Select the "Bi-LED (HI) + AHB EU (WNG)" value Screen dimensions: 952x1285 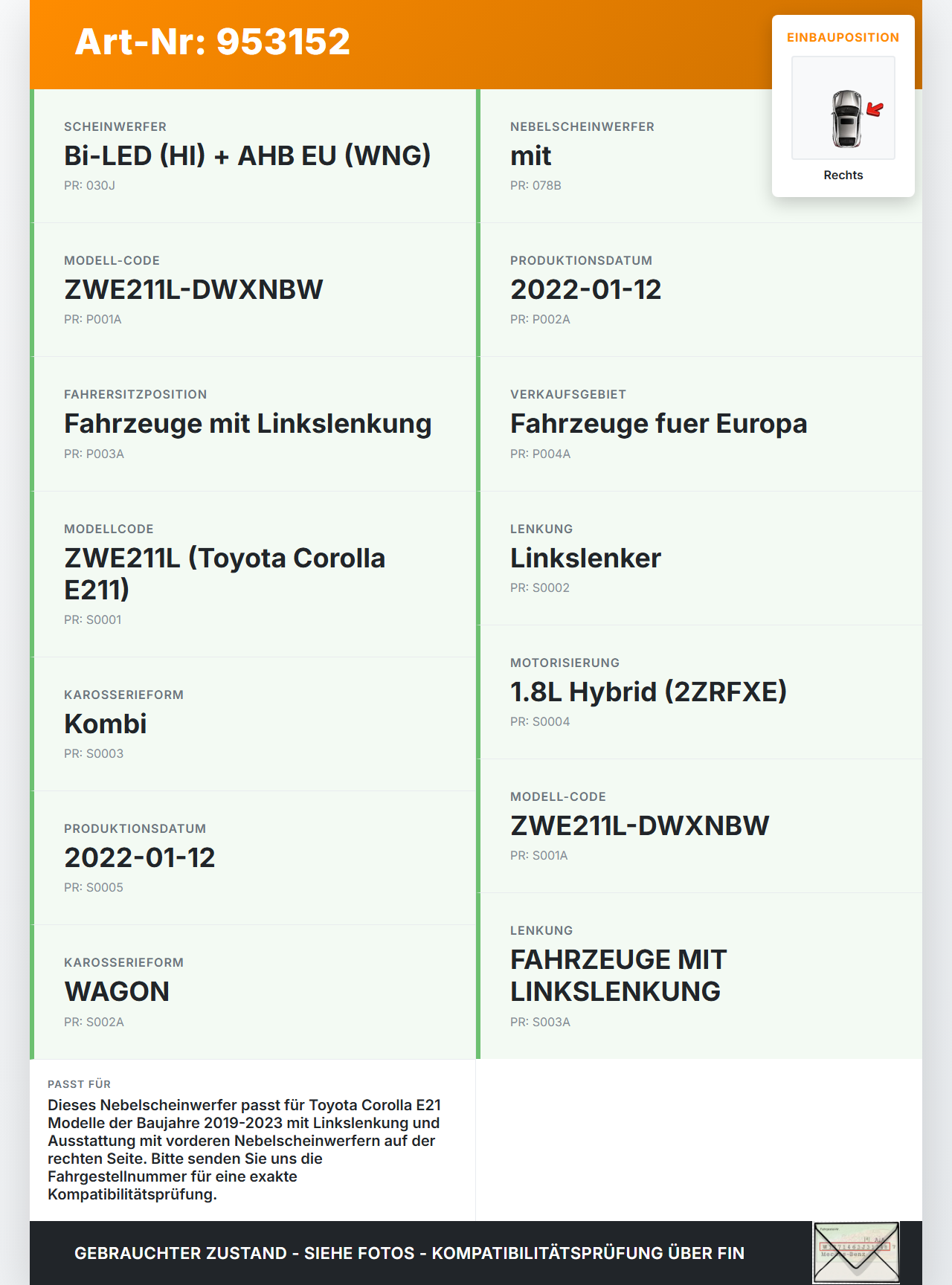(247, 156)
